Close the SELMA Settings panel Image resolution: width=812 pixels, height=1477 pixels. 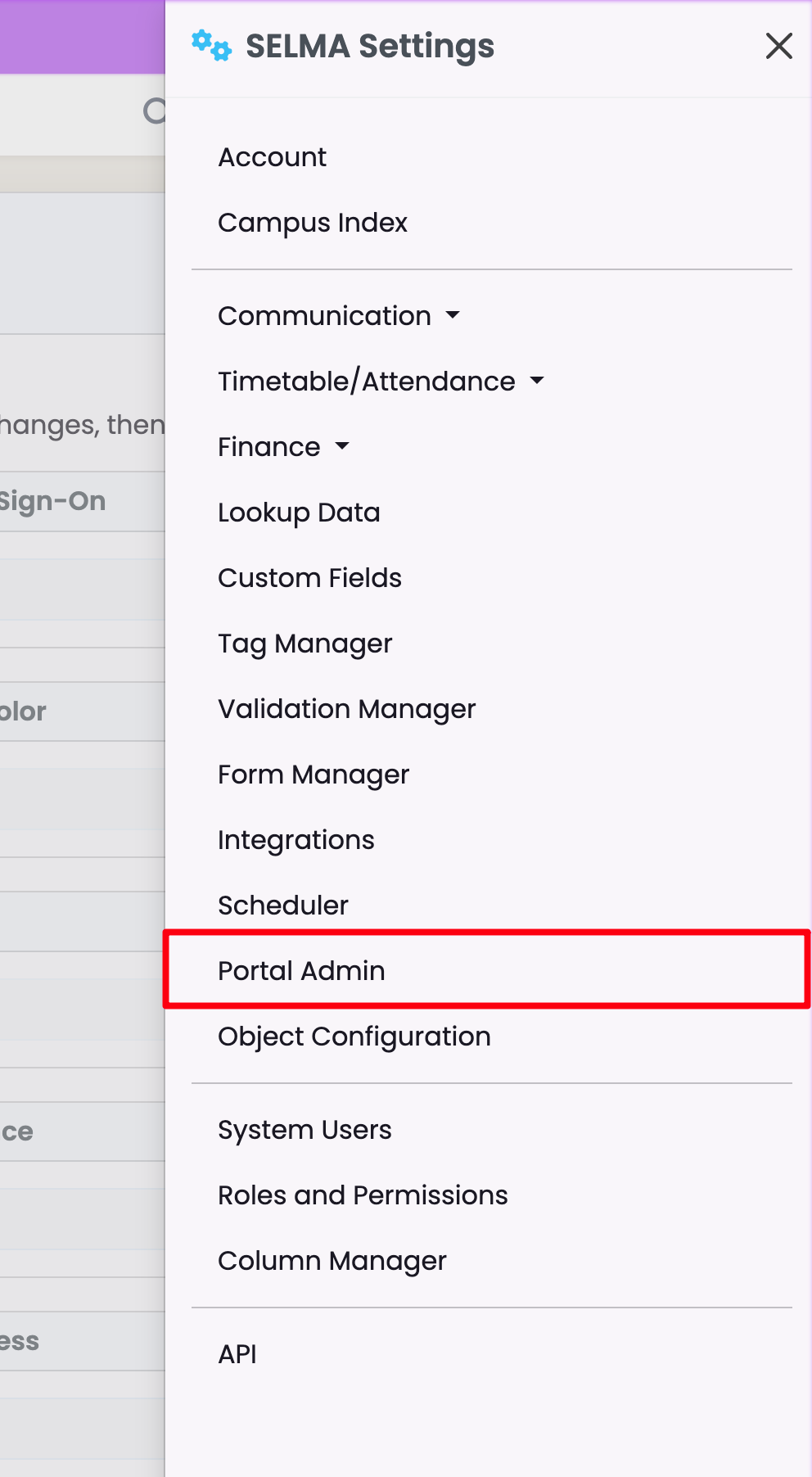pyautogui.click(x=778, y=46)
